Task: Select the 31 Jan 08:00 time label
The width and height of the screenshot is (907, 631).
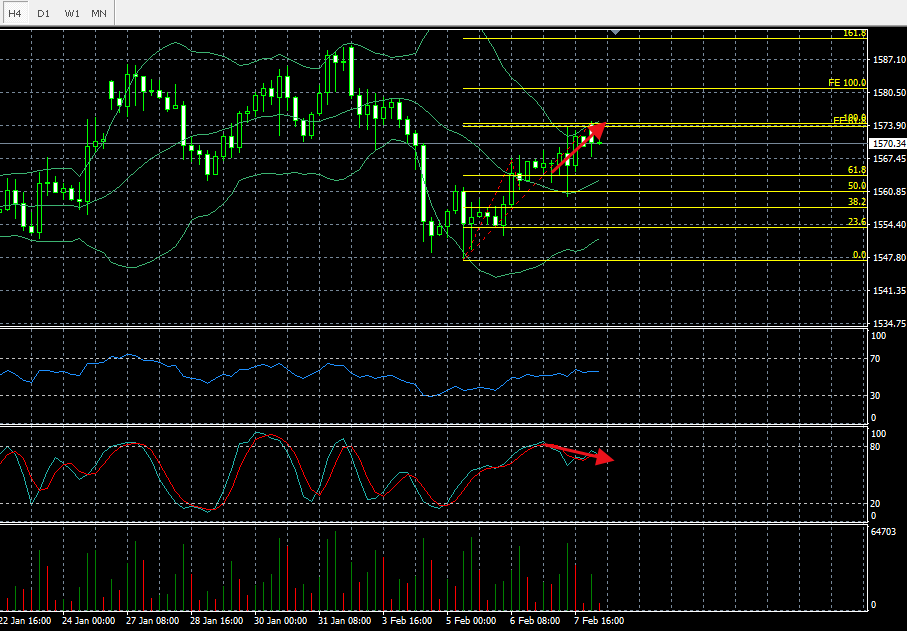Action: point(345,621)
